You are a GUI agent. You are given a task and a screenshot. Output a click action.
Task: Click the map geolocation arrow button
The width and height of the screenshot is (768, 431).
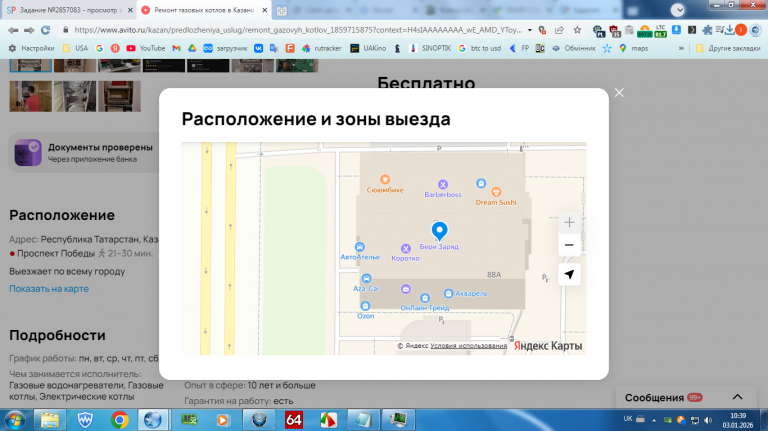click(x=569, y=274)
